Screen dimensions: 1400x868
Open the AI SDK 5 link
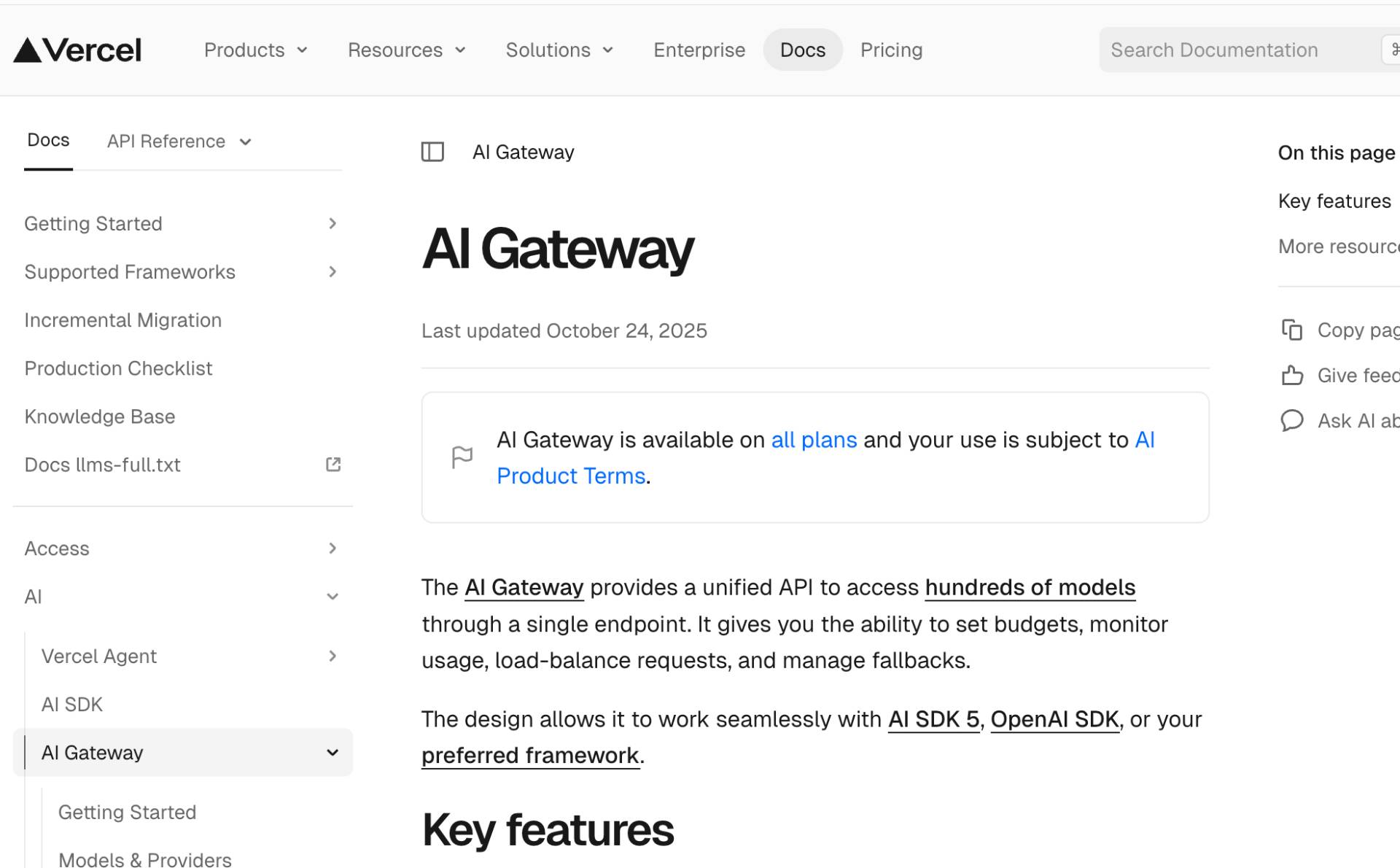coord(933,719)
